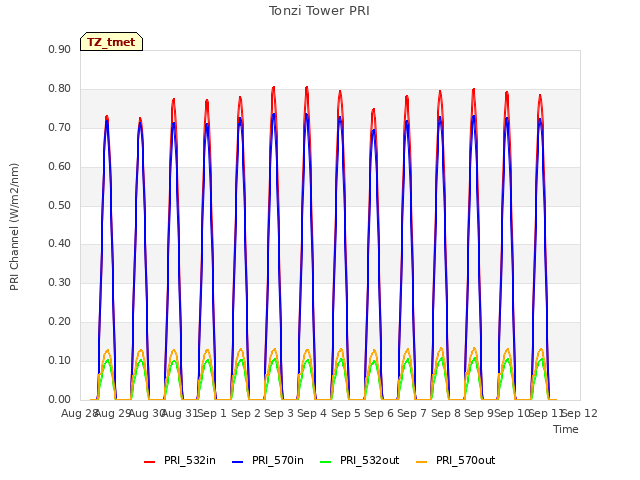
Task: Click the 0.10 y-axis tick label
Action: (60, 360)
